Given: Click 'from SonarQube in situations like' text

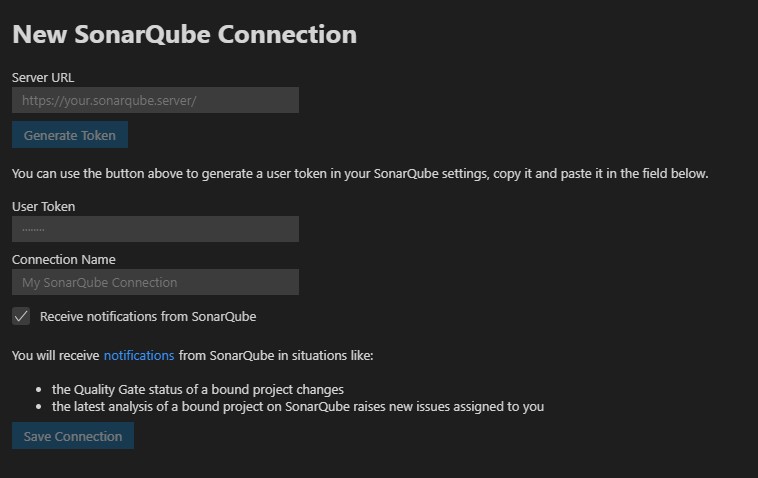Looking at the screenshot, I should coord(276,355).
